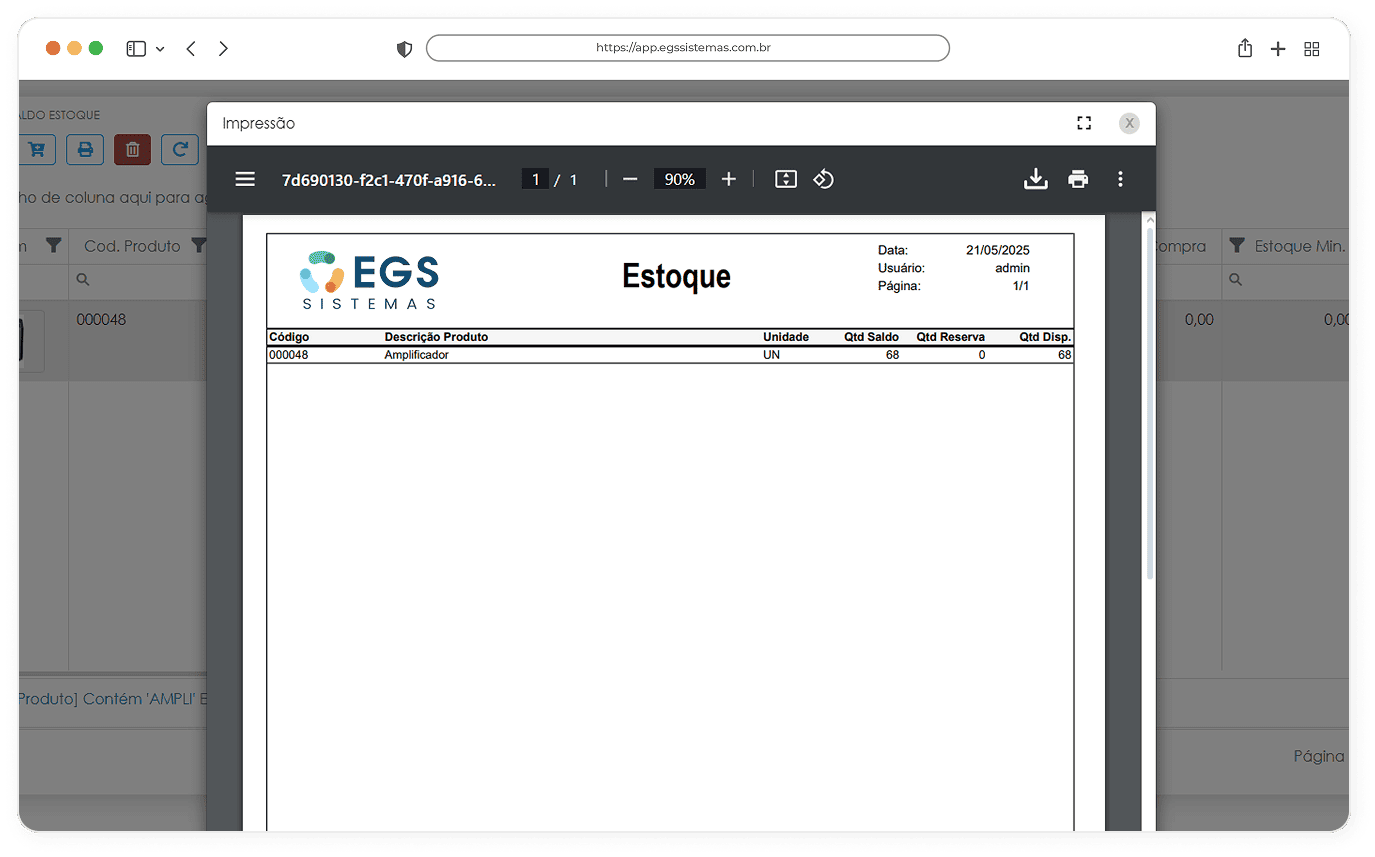Print the PDF from viewer toolbar
Screen dimensions: 1375x857
pyautogui.click(x=1078, y=179)
